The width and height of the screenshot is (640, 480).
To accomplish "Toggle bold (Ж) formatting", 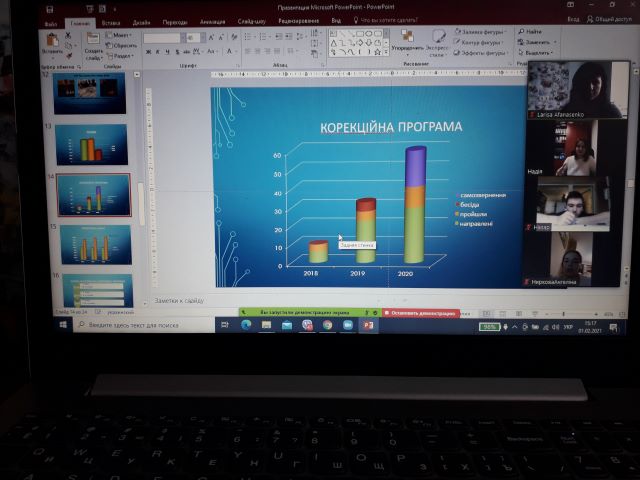I will pyautogui.click(x=147, y=53).
